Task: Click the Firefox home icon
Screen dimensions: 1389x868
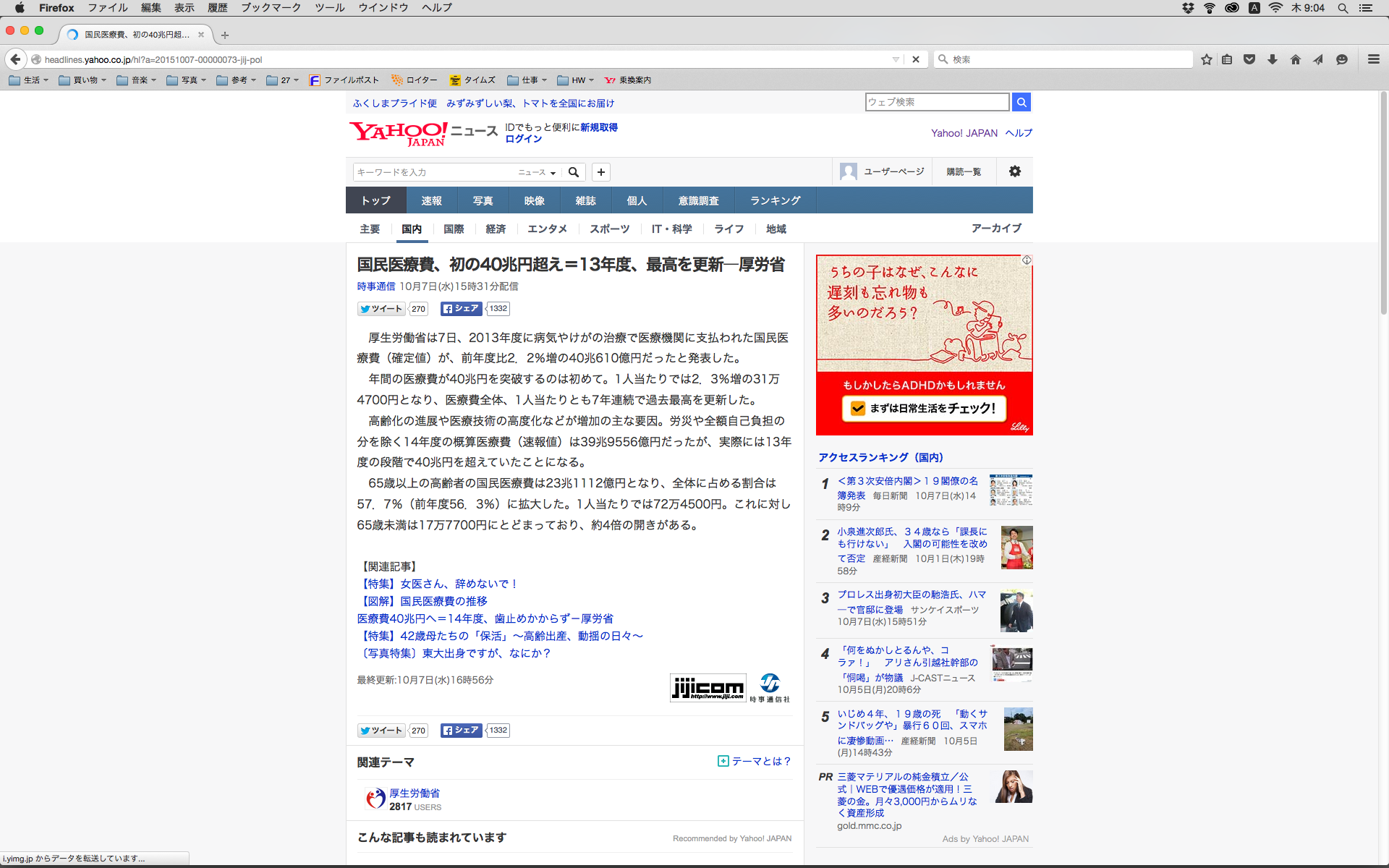Action: (1296, 59)
